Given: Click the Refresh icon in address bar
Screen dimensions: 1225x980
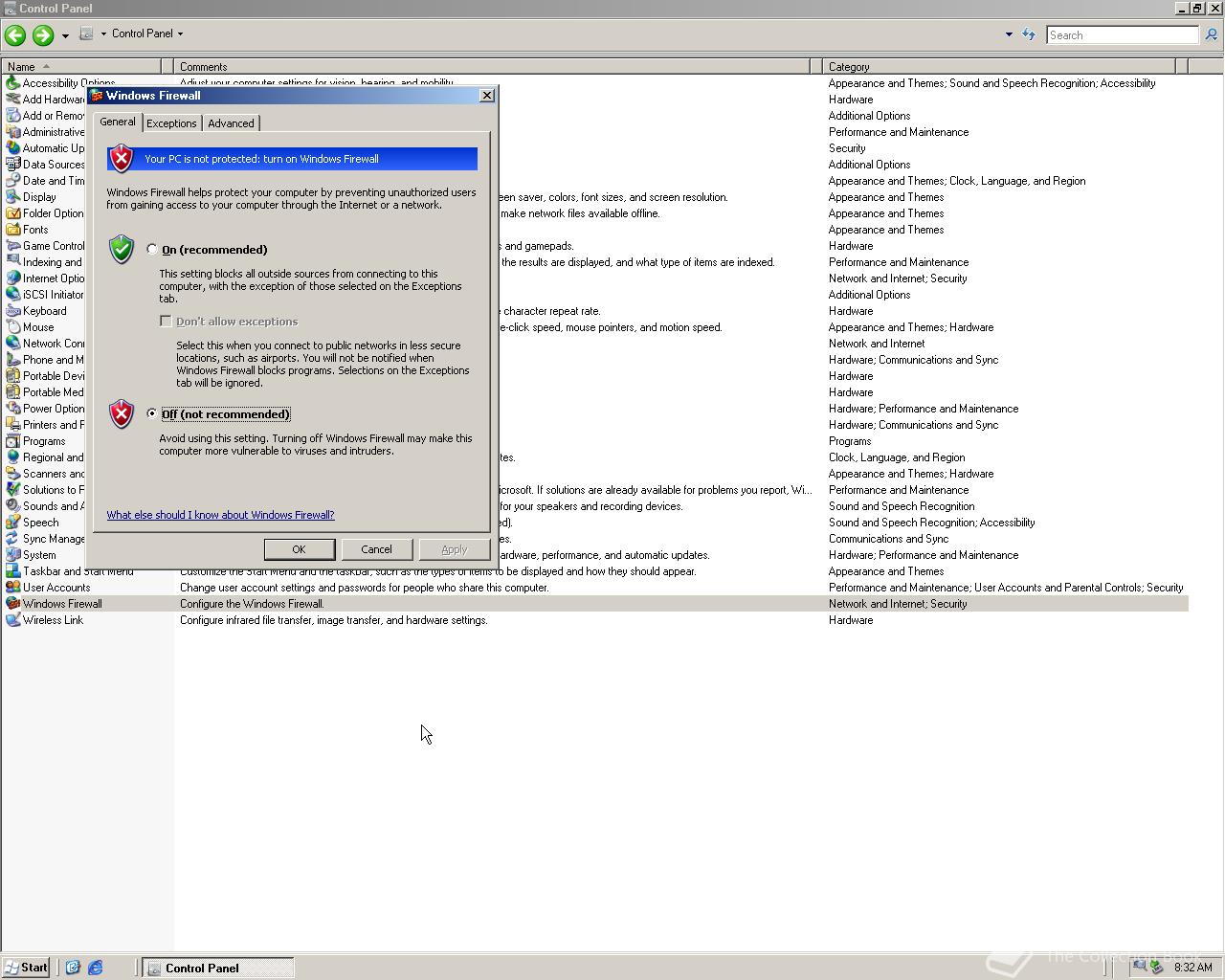Looking at the screenshot, I should pyautogui.click(x=1029, y=34).
